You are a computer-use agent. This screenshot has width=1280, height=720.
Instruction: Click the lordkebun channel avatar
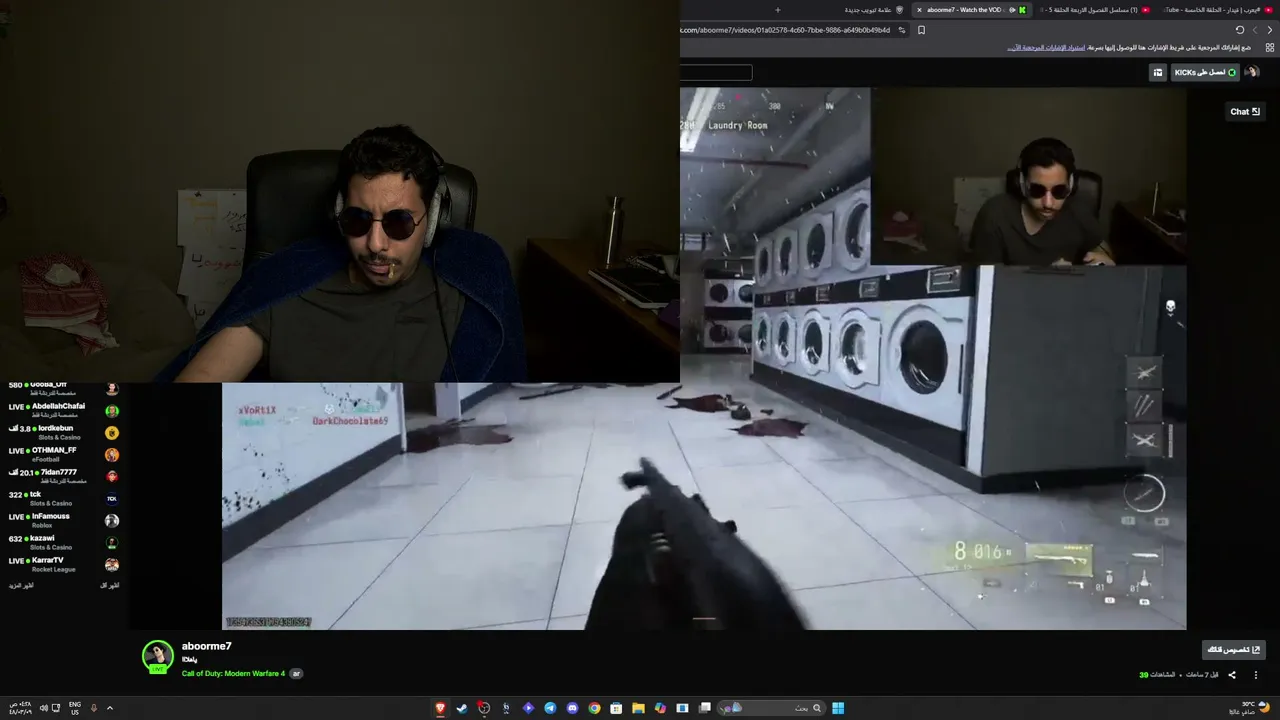pos(112,433)
